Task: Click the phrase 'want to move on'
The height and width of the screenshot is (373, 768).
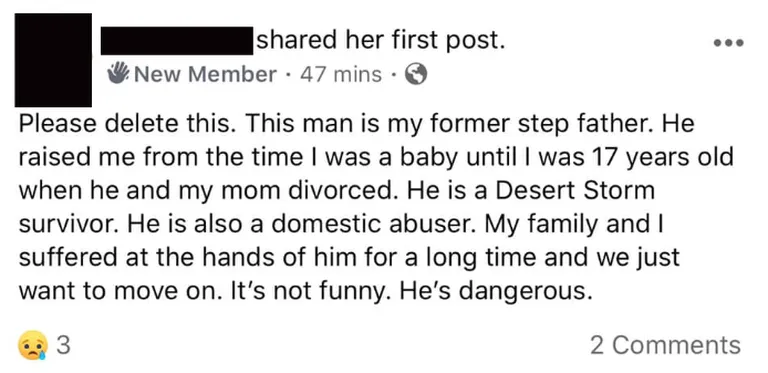Action: [116, 291]
